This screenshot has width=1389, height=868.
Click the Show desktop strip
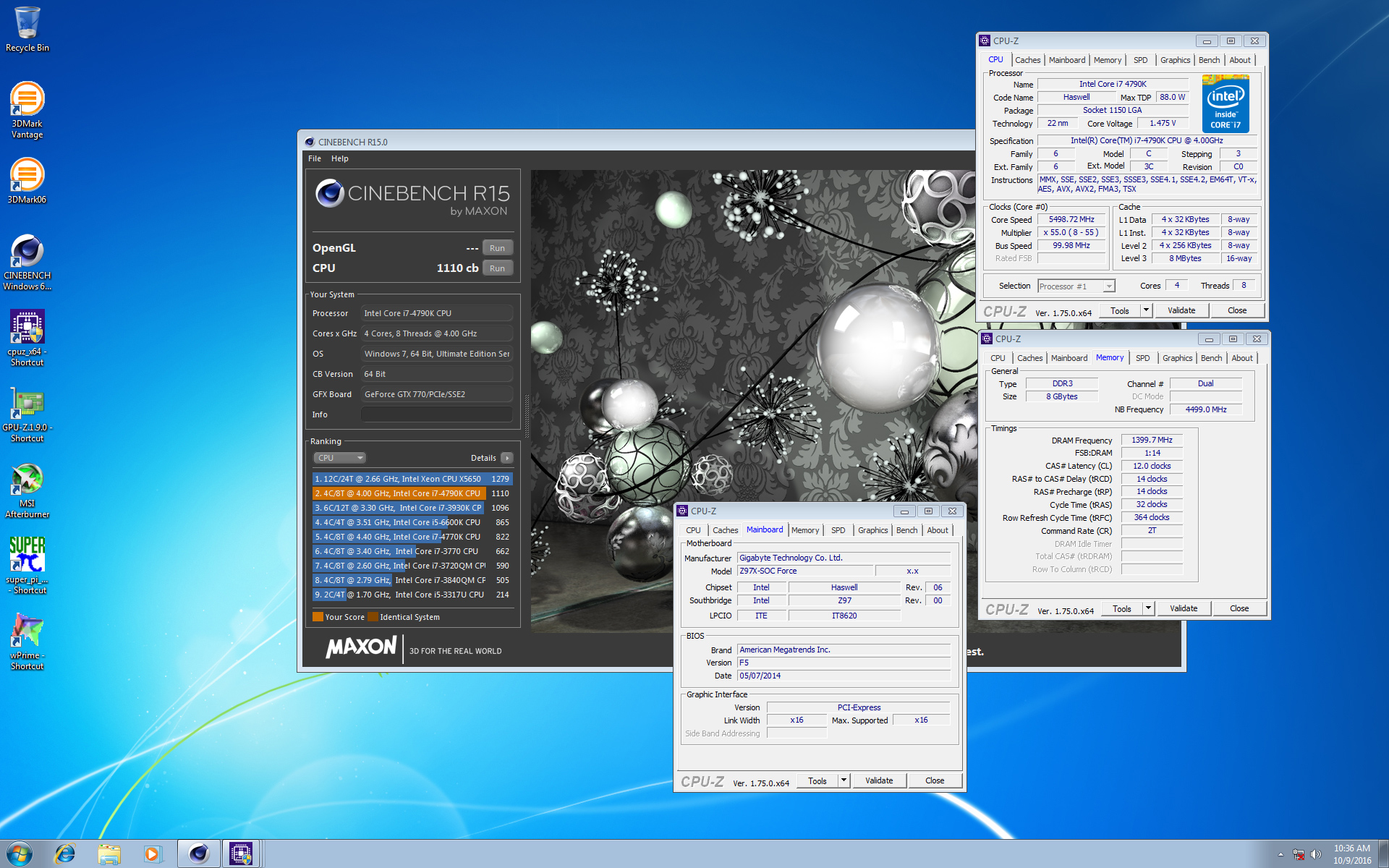pyautogui.click(x=1384, y=854)
